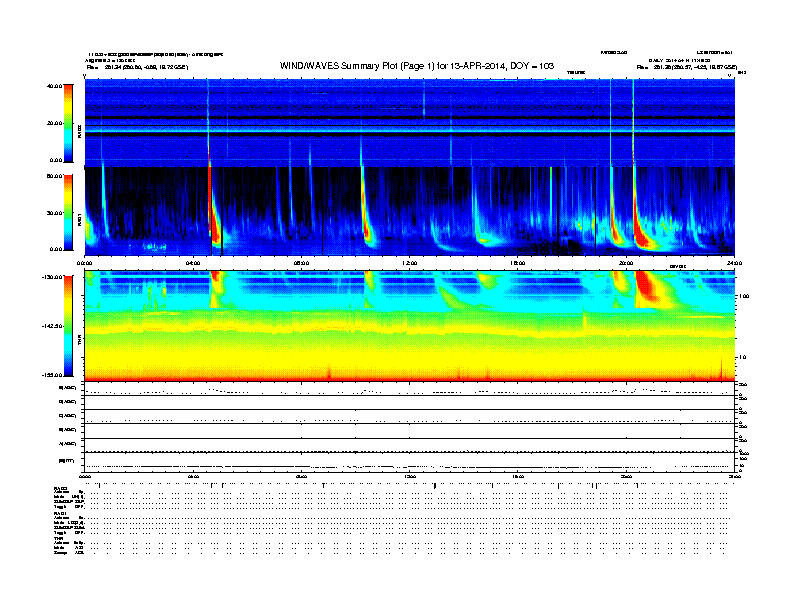Click the RAD1 vertical axis label

click(x=79, y=219)
